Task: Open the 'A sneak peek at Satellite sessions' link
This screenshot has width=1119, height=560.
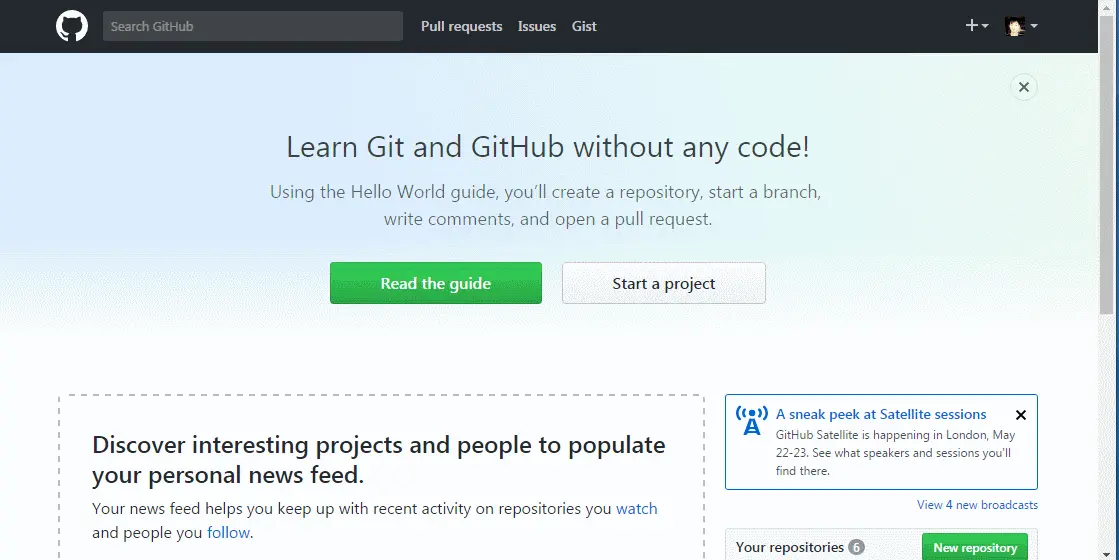Action: [881, 414]
